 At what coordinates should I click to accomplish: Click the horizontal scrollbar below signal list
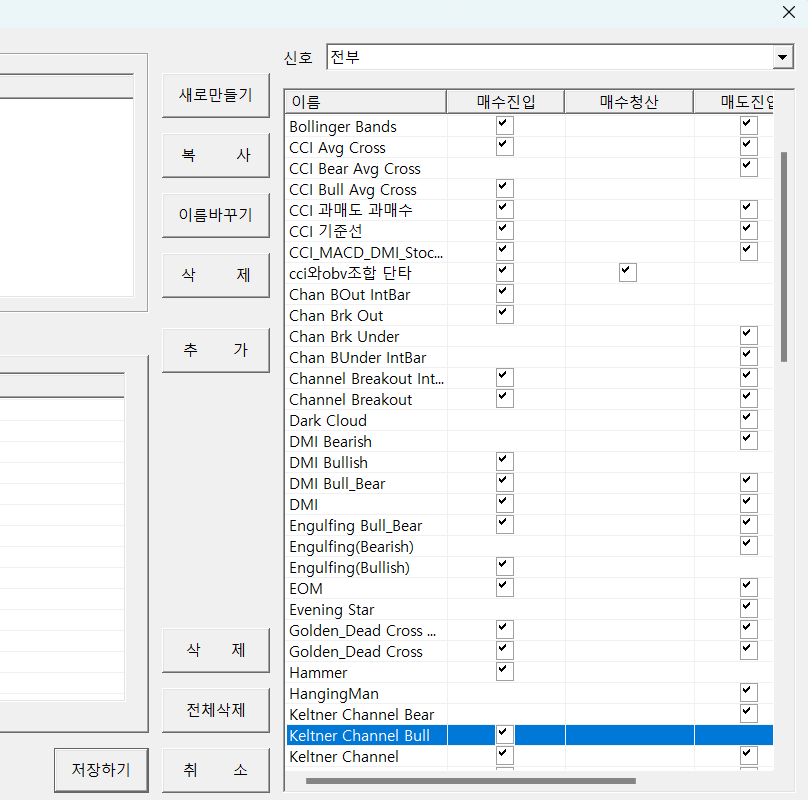click(470, 780)
